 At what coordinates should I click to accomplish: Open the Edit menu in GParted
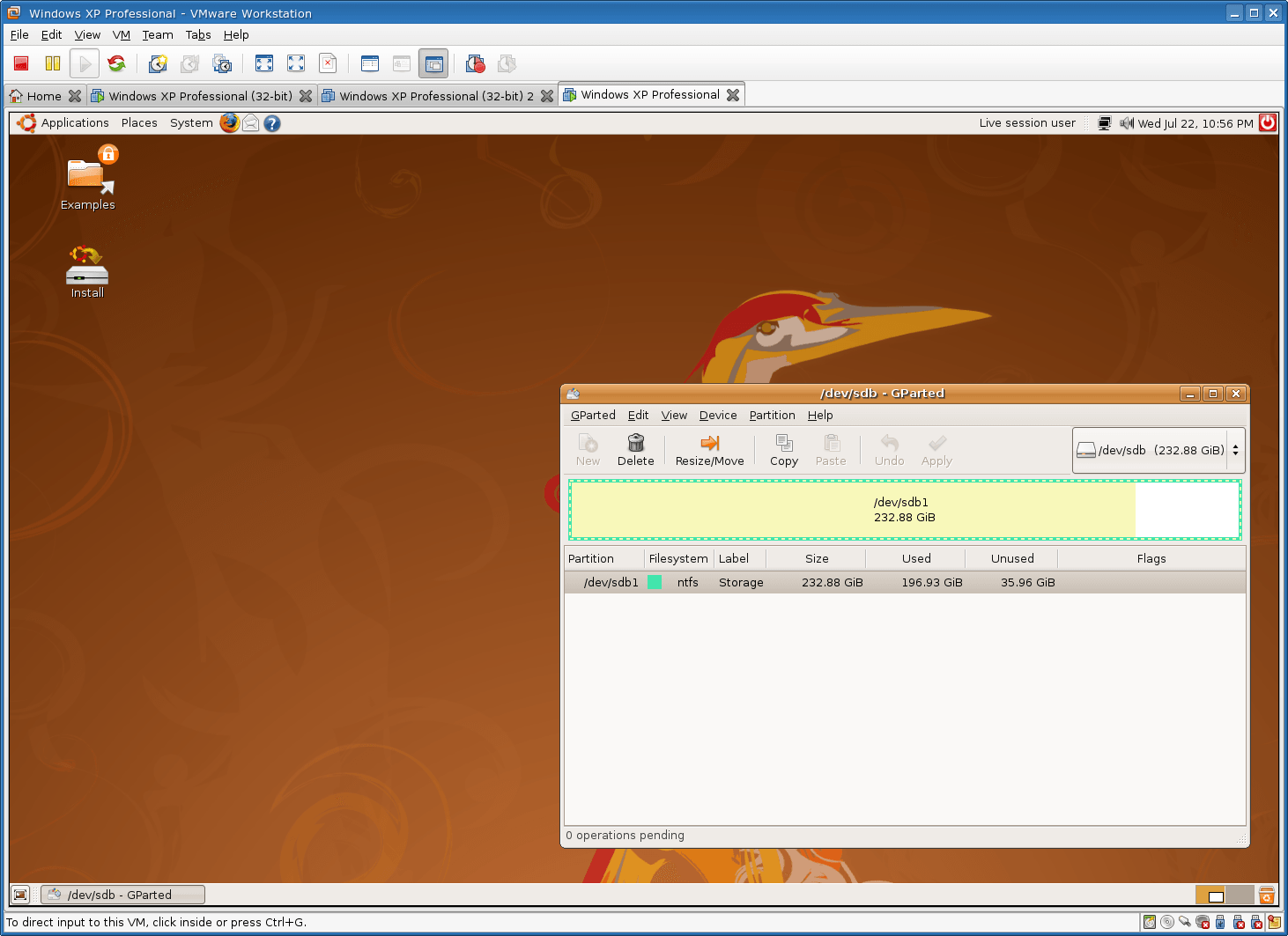[638, 416]
